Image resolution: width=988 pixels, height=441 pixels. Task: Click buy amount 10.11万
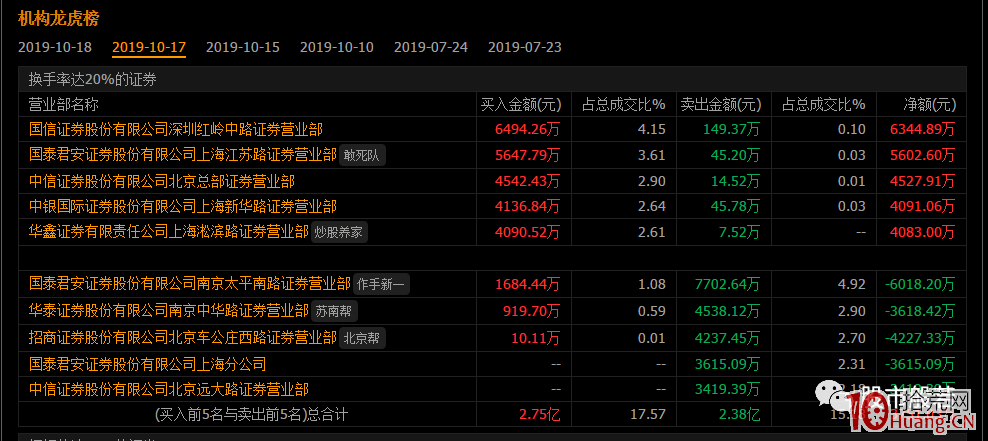point(536,338)
